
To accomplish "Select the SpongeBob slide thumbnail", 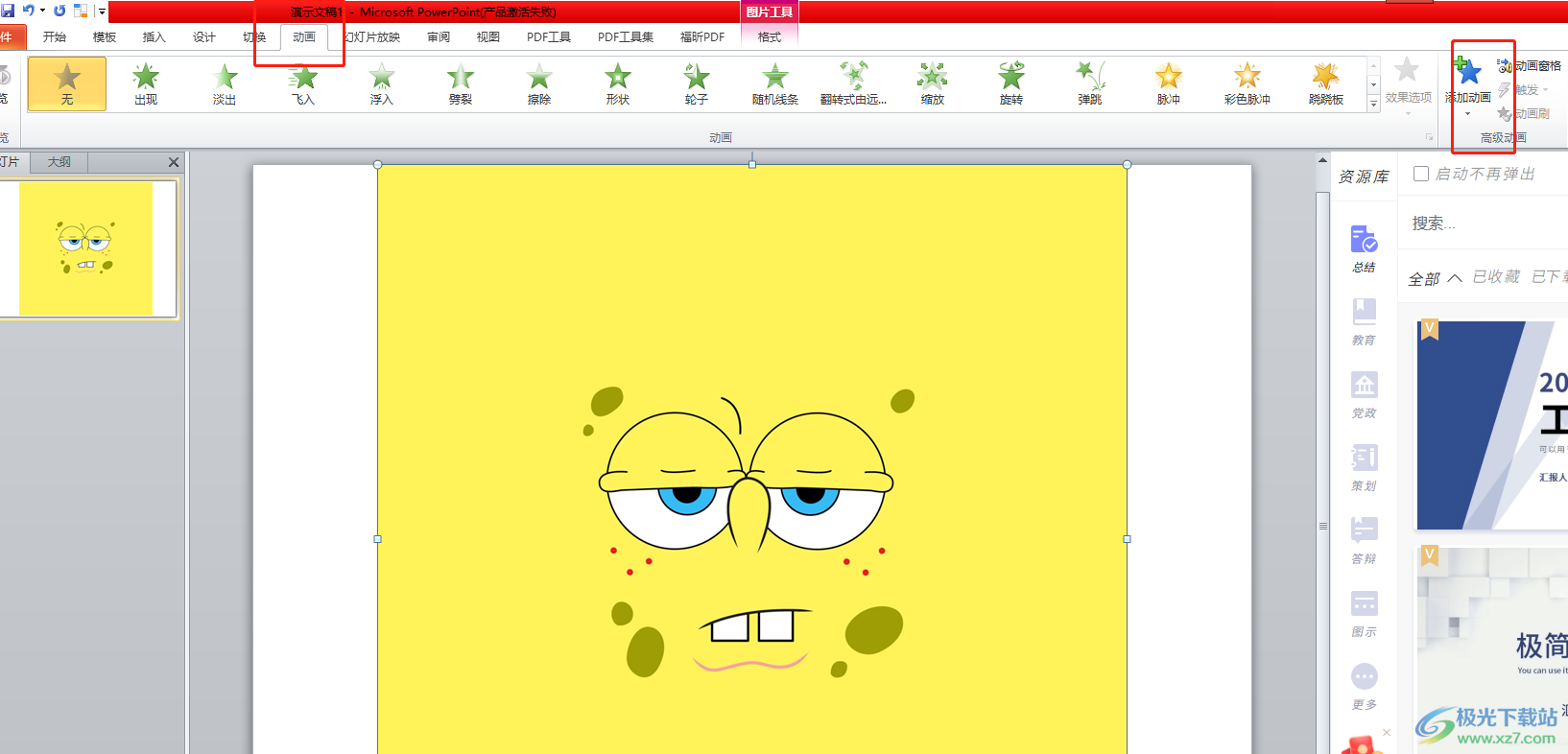I will pos(86,248).
